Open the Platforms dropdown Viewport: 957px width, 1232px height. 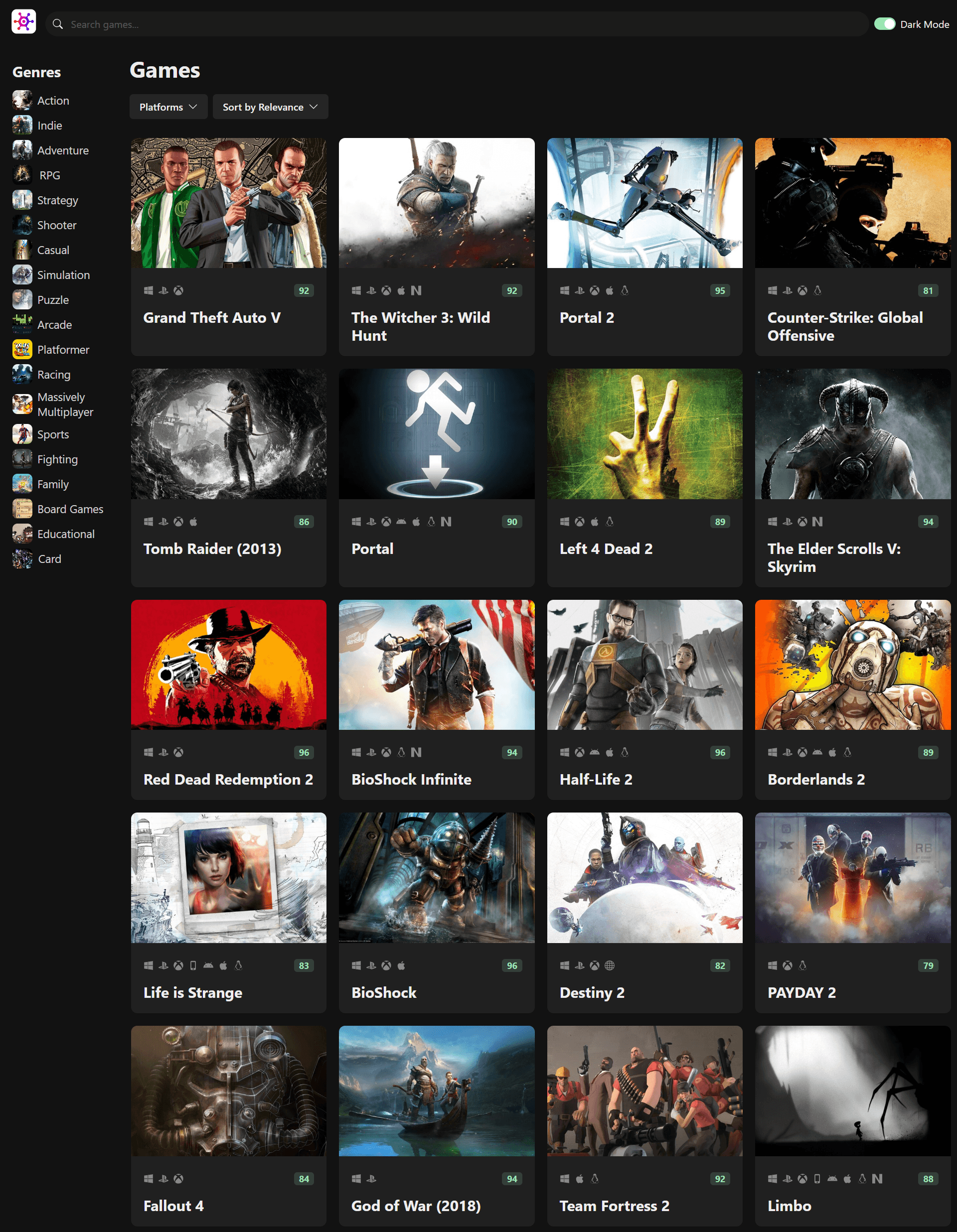pos(168,107)
